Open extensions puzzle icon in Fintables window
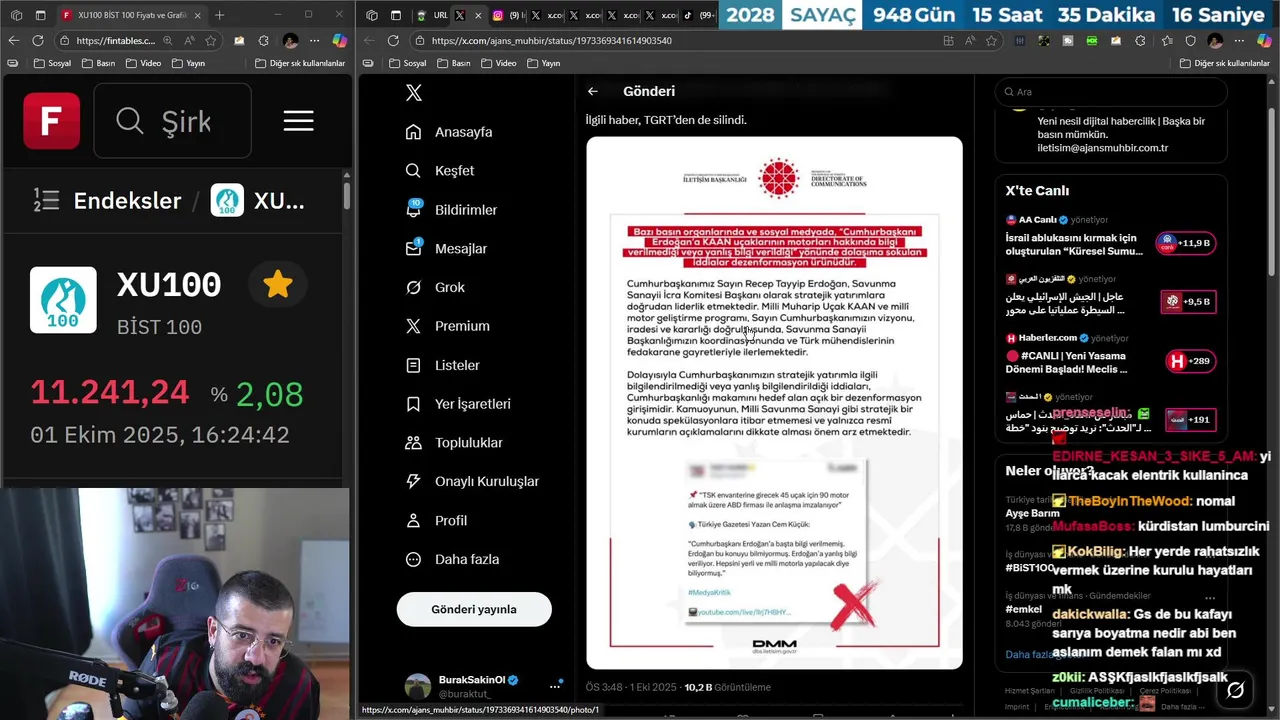Image resolution: width=1280 pixels, height=720 pixels. coord(264,41)
